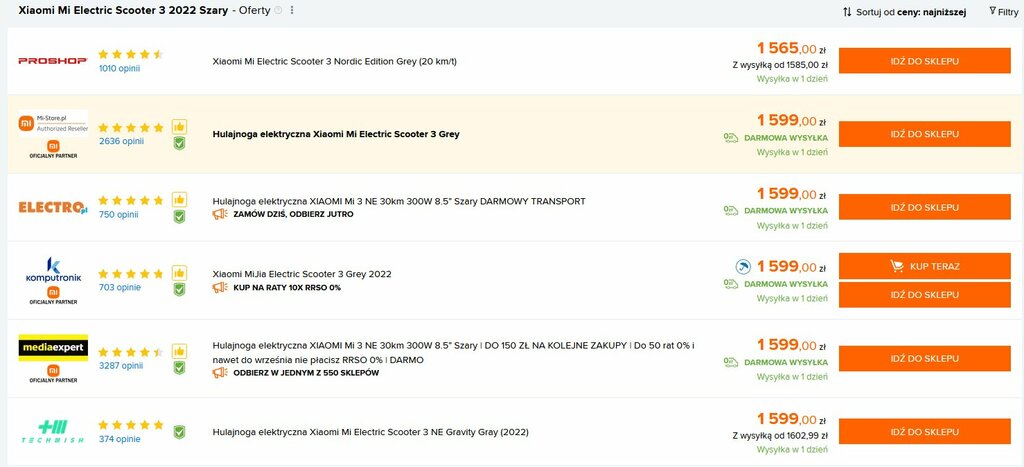The width and height of the screenshot is (1024, 467).
Task: Open 3287 opinii reviews for Media Expert
Action: pyautogui.click(x=121, y=366)
